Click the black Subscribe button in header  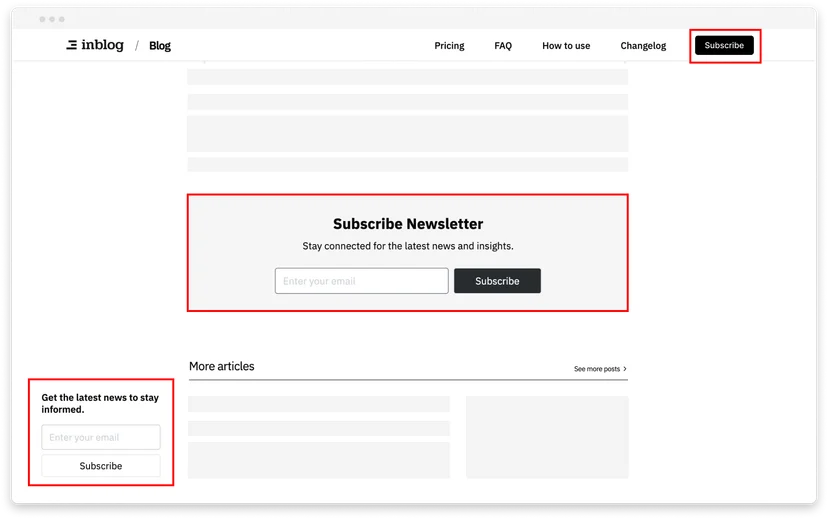pos(724,45)
